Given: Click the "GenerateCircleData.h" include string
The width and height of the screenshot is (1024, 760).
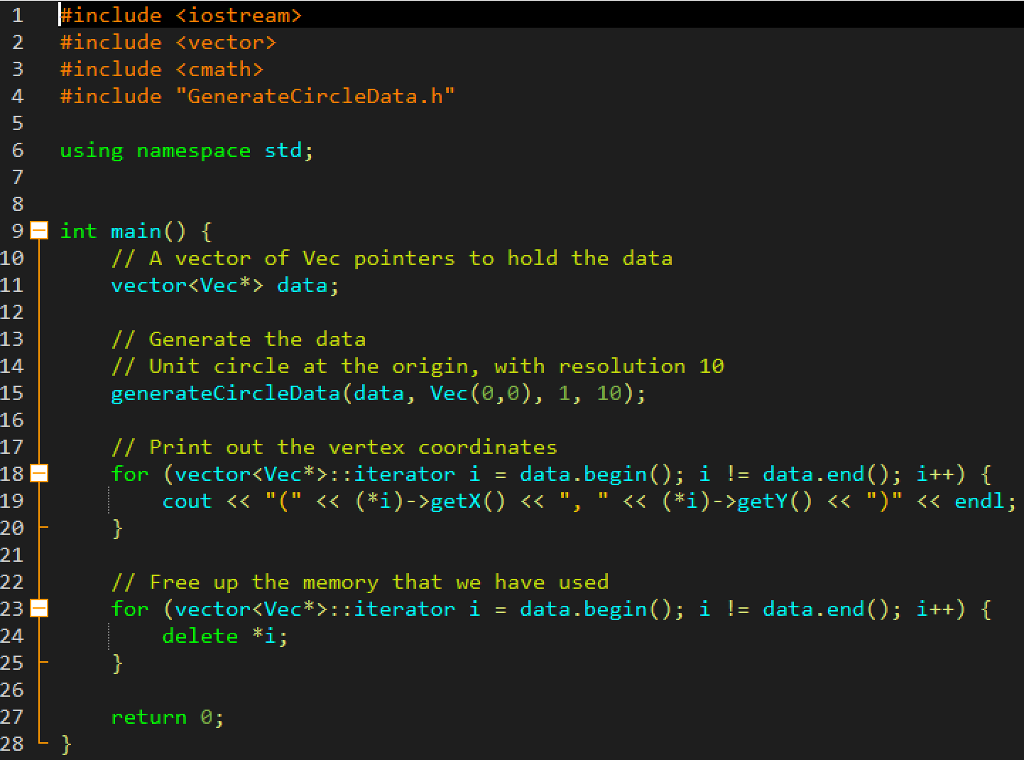Looking at the screenshot, I should pyautogui.click(x=308, y=96).
